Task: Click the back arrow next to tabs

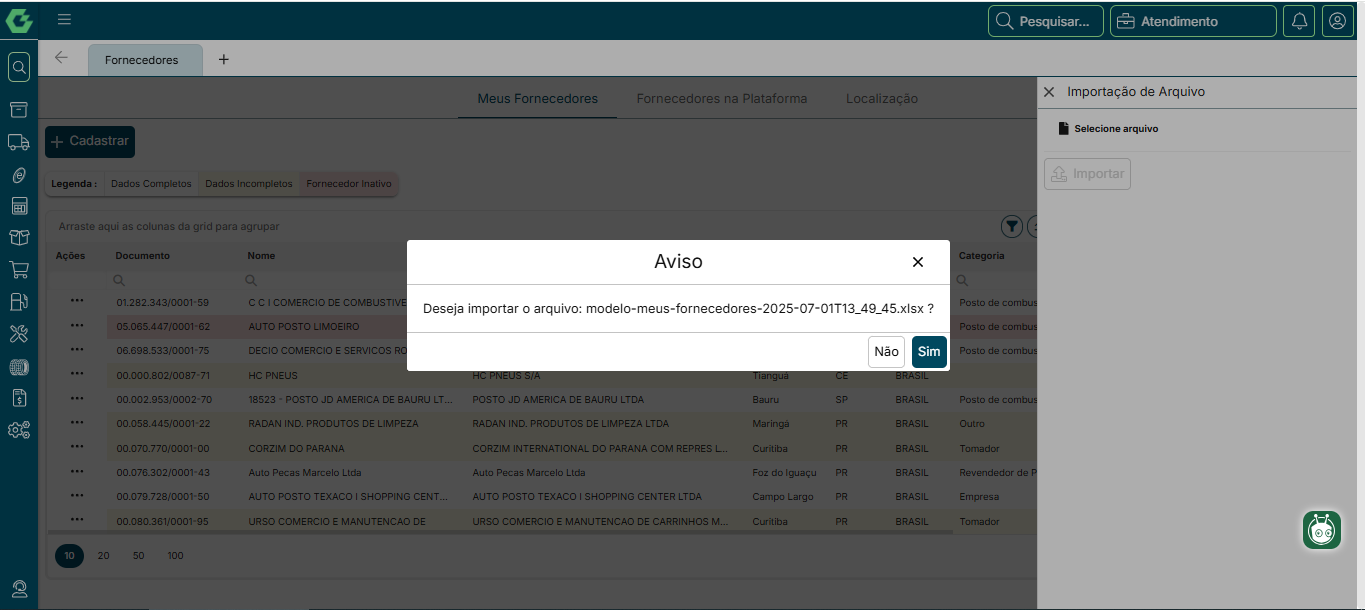Action: [61, 58]
